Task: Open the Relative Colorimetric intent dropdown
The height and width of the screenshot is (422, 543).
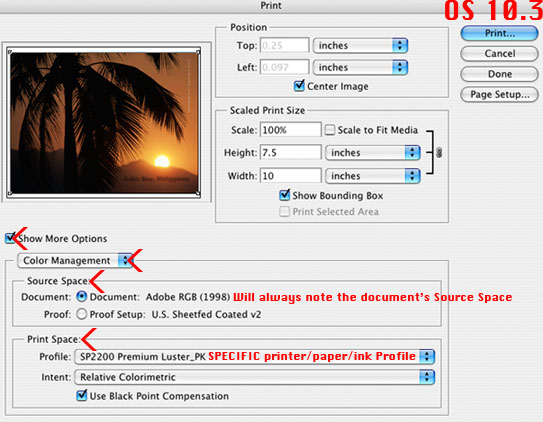Action: click(x=255, y=377)
